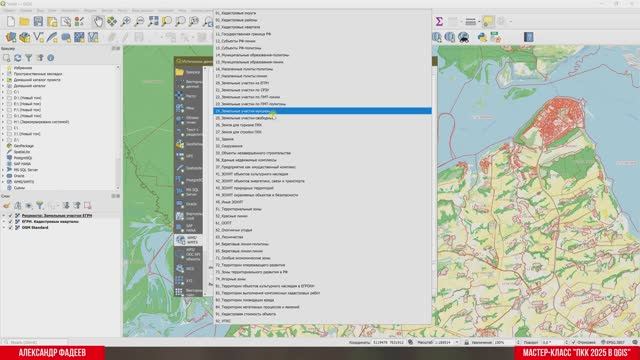Open Layer Styling brush in Layers panel
640x360 pixels.
tap(7, 205)
